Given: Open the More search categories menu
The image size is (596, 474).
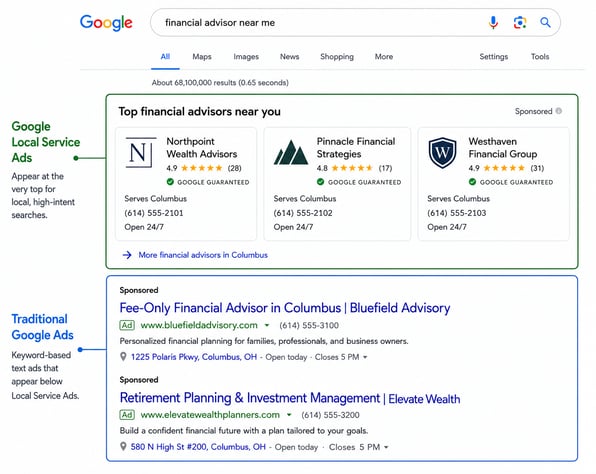Looking at the screenshot, I should point(384,57).
